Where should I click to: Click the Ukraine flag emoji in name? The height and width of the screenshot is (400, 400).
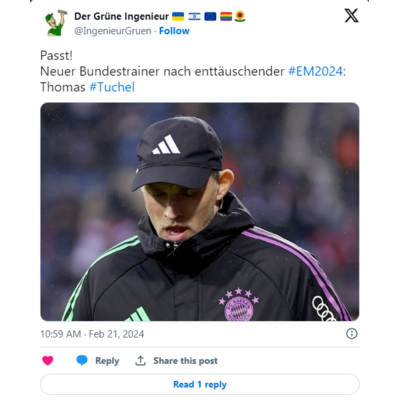178,16
